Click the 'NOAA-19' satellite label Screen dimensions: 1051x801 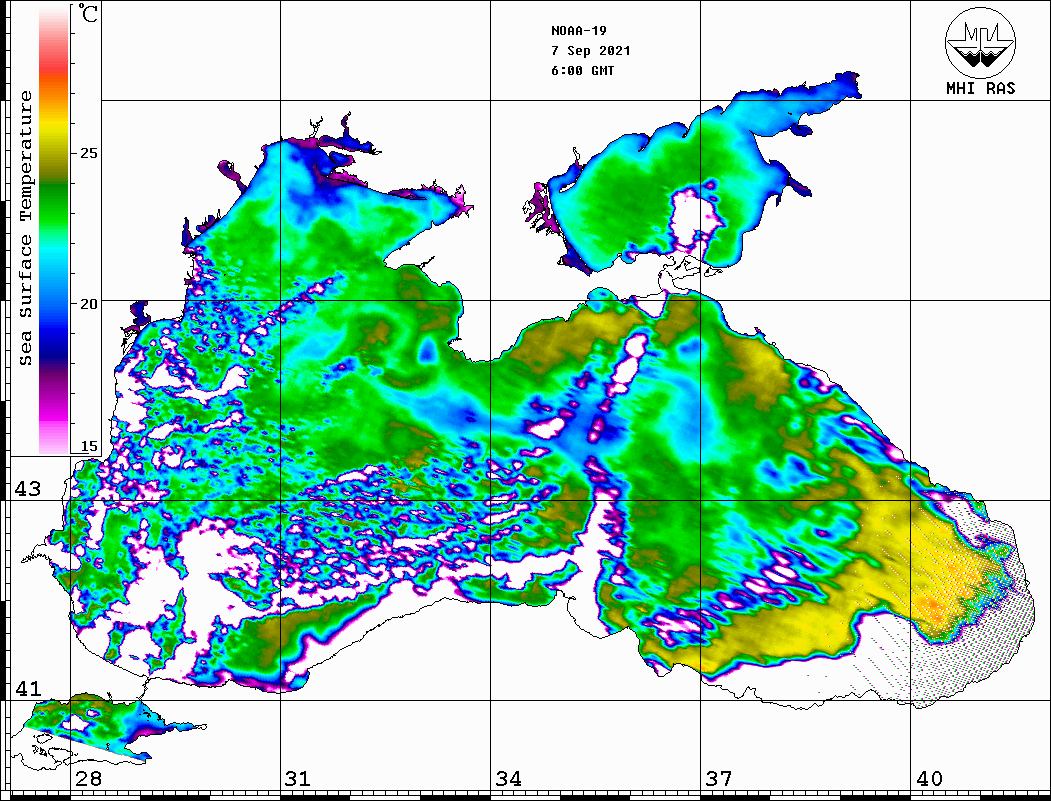click(579, 31)
